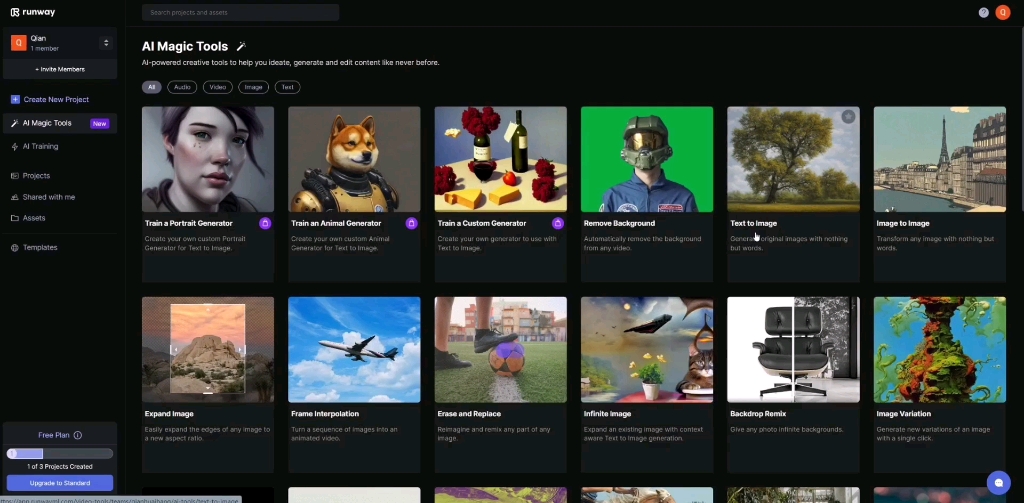Click the Upgrade to Standard button

point(60,483)
